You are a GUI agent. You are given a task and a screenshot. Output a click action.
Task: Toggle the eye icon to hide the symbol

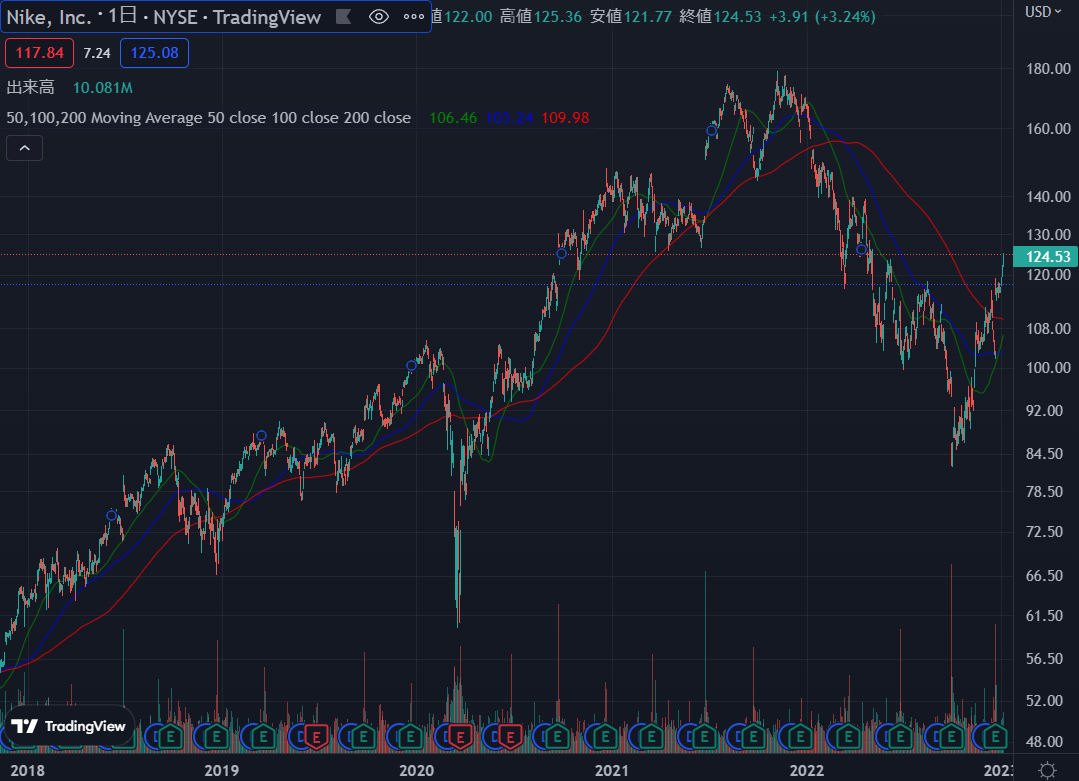[378, 17]
